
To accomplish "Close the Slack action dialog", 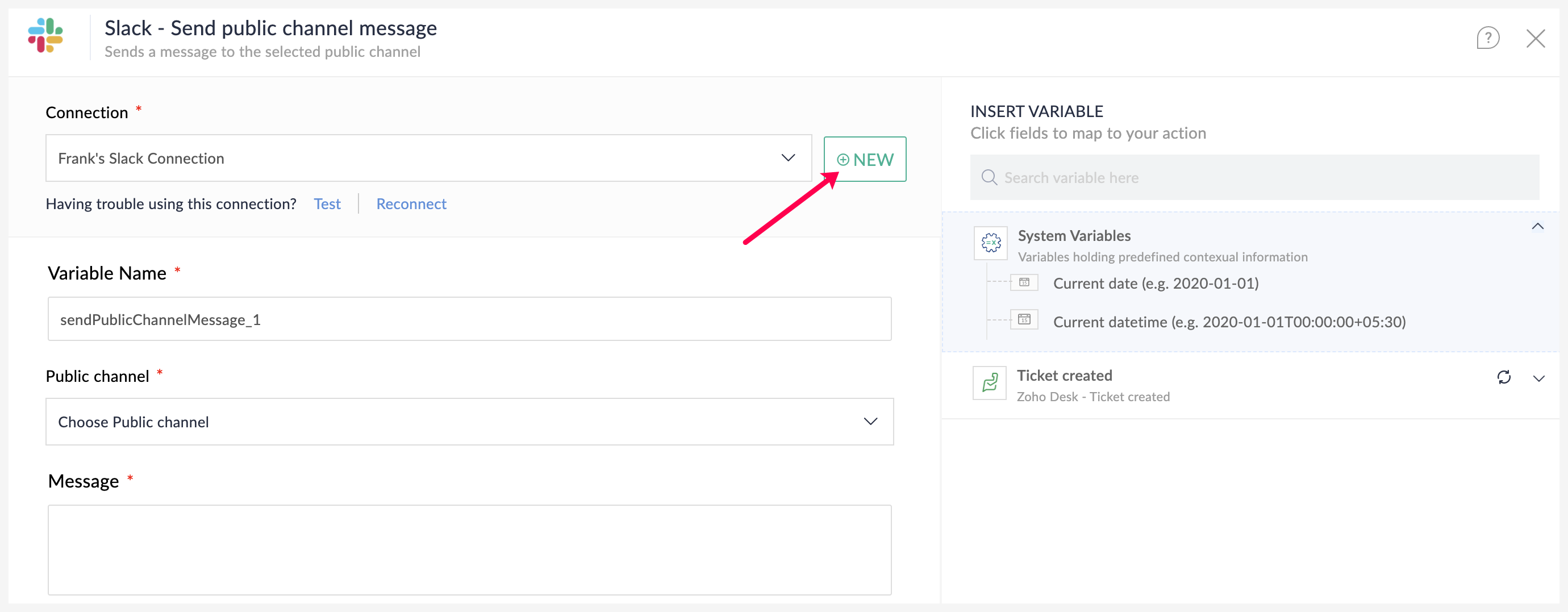I will (x=1535, y=39).
